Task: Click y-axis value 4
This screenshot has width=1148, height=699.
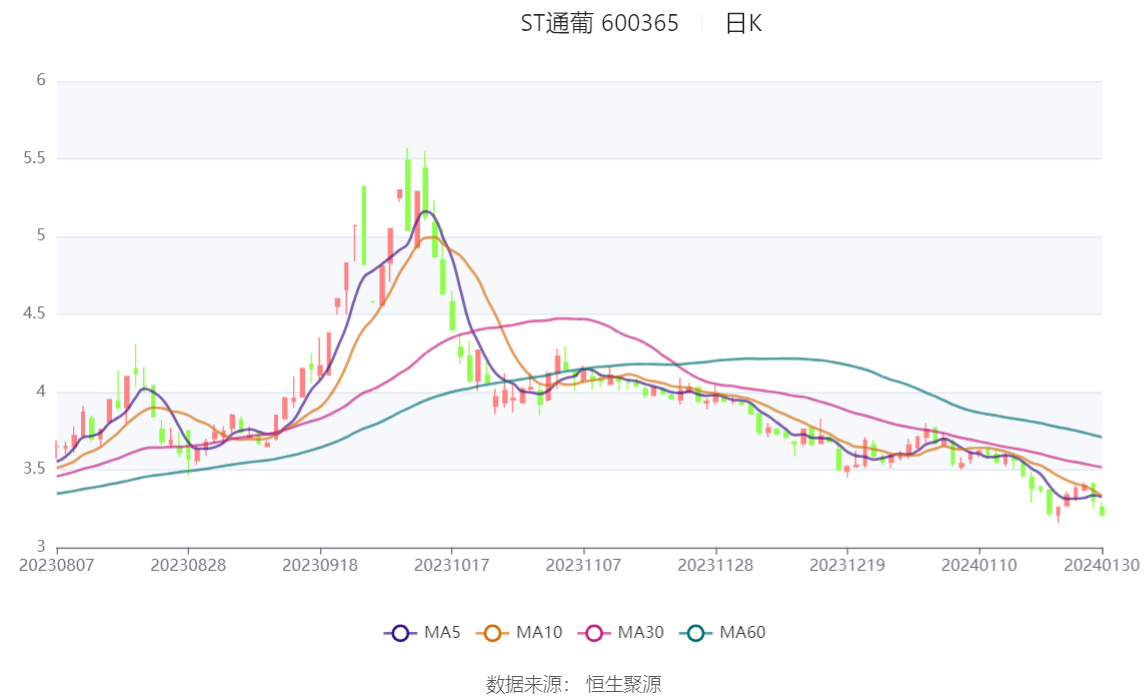Action: coord(41,392)
